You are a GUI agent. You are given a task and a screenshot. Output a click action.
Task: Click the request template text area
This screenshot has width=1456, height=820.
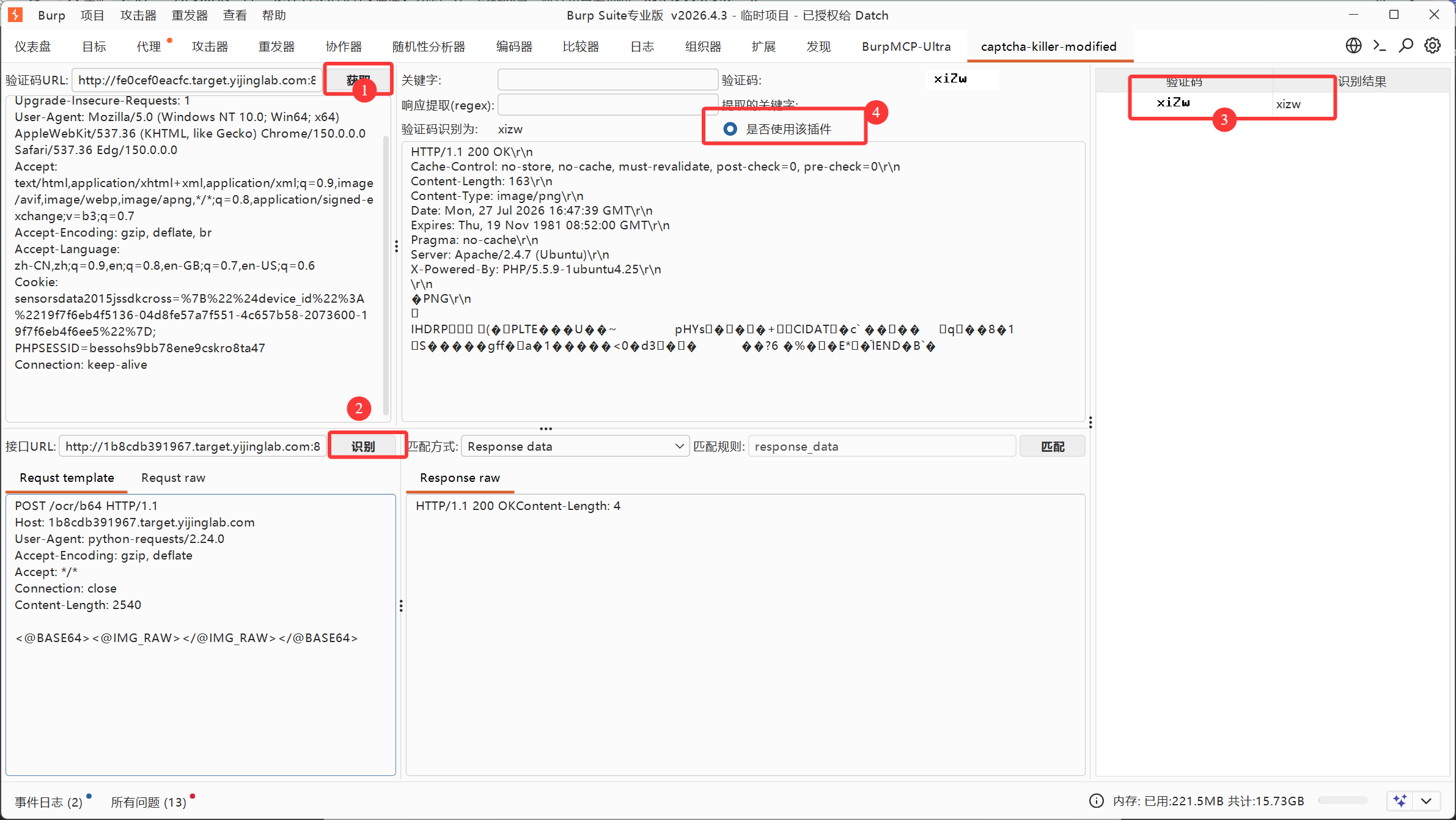tap(200, 635)
